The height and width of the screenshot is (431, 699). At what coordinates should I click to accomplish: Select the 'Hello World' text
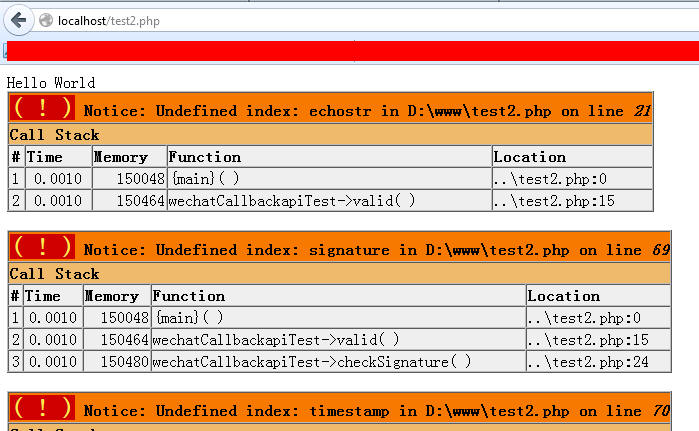(x=51, y=83)
